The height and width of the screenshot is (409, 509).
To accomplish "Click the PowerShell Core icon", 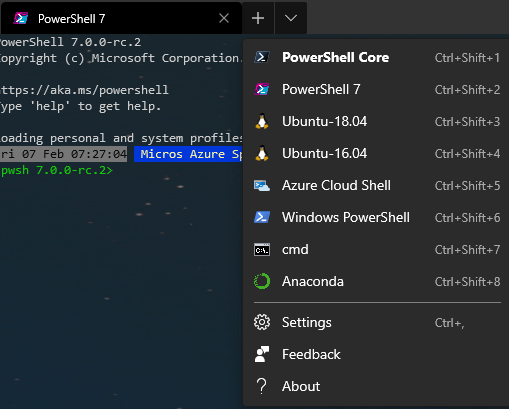I will point(262,57).
